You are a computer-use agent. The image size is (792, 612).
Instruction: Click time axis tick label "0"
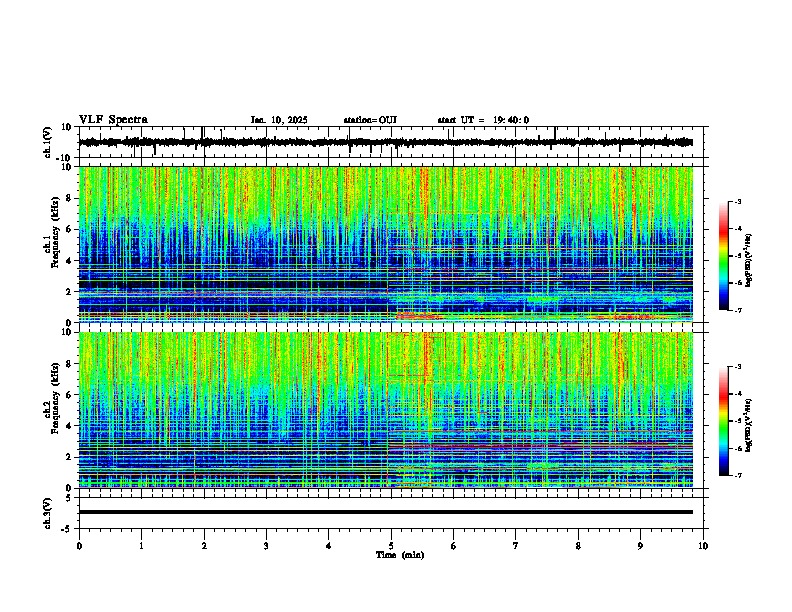click(79, 546)
